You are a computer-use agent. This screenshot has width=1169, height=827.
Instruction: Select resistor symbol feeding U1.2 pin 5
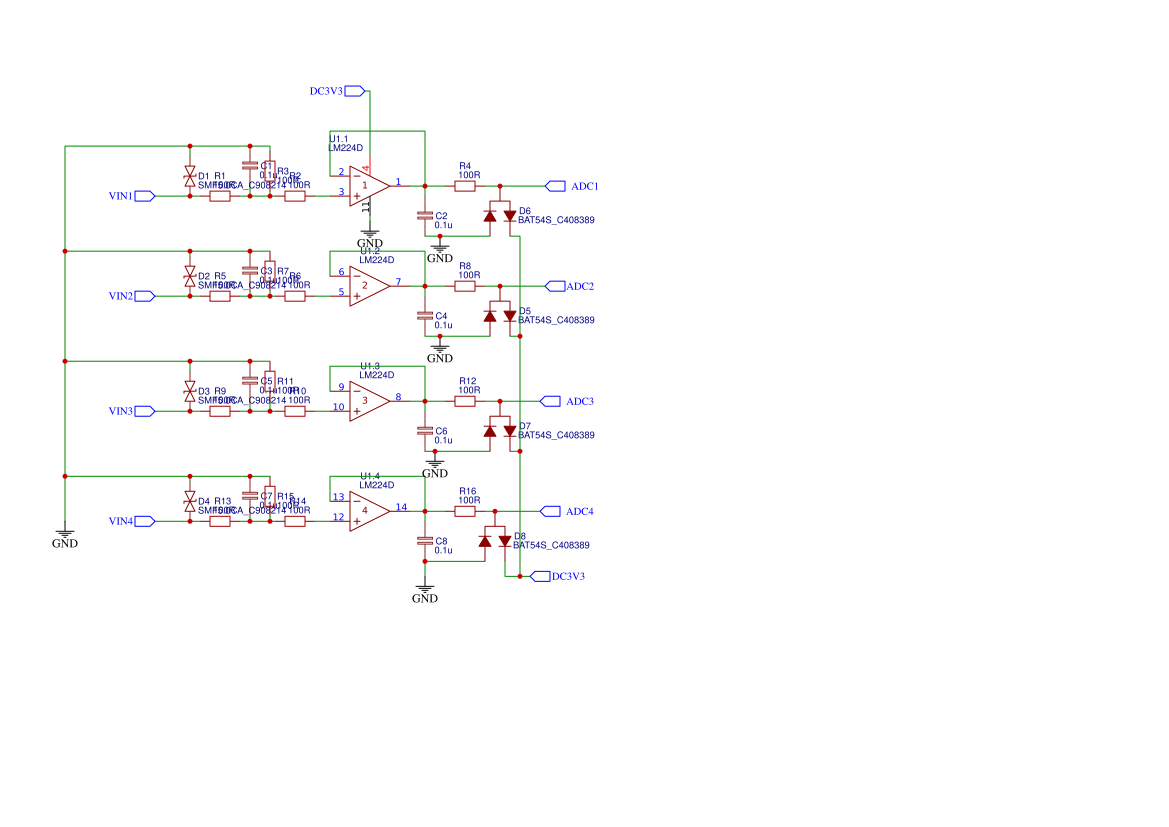point(295,296)
